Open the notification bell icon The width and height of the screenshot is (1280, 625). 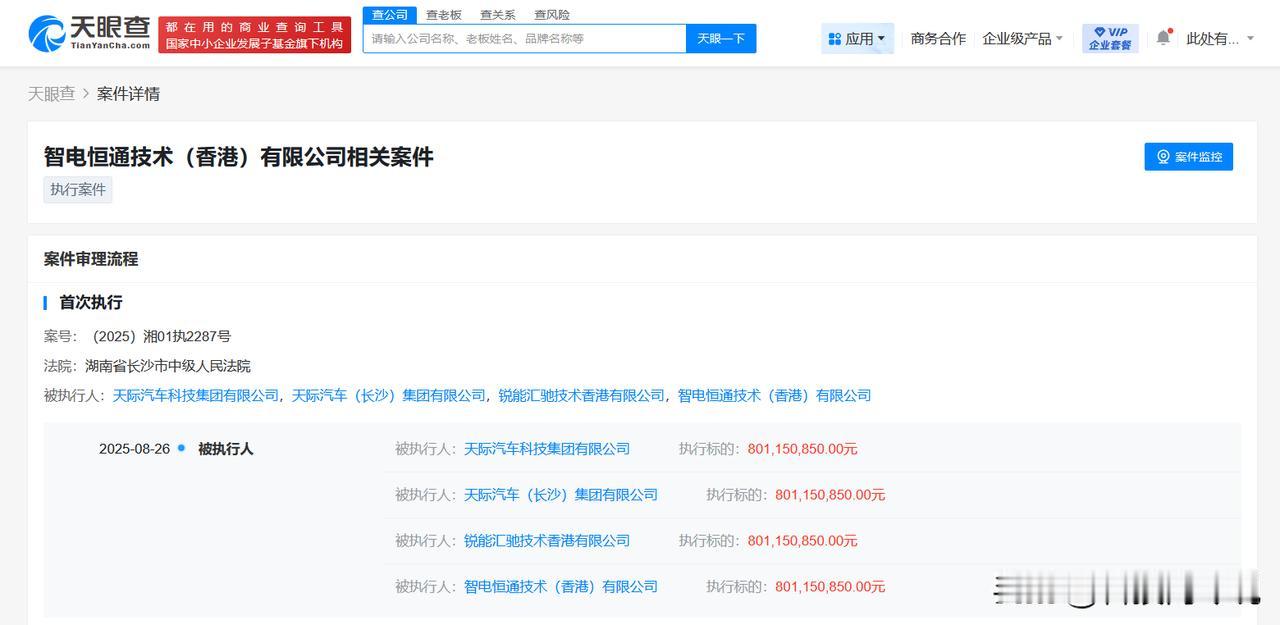(x=1163, y=38)
